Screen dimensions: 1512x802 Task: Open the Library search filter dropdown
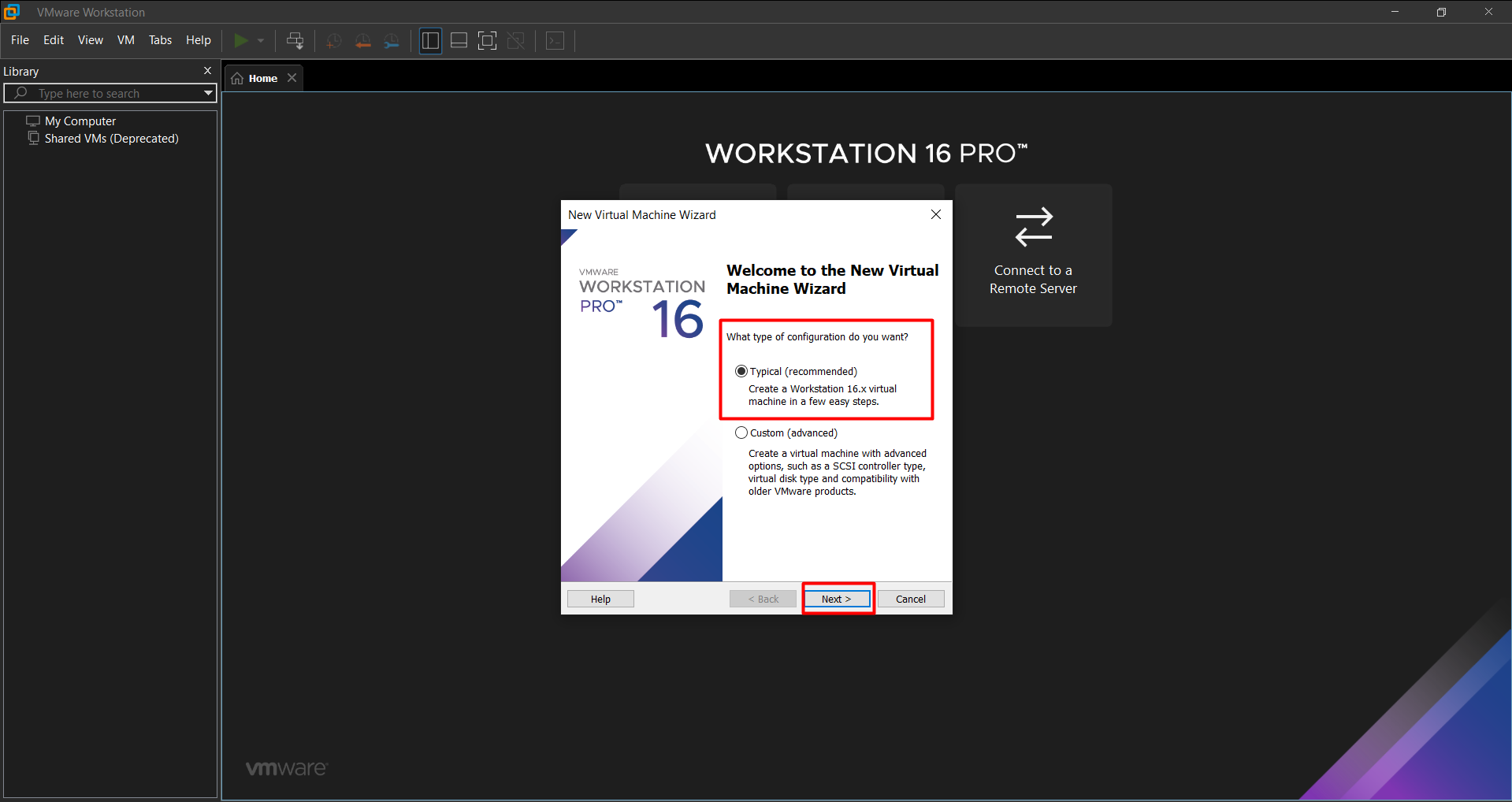(208, 93)
